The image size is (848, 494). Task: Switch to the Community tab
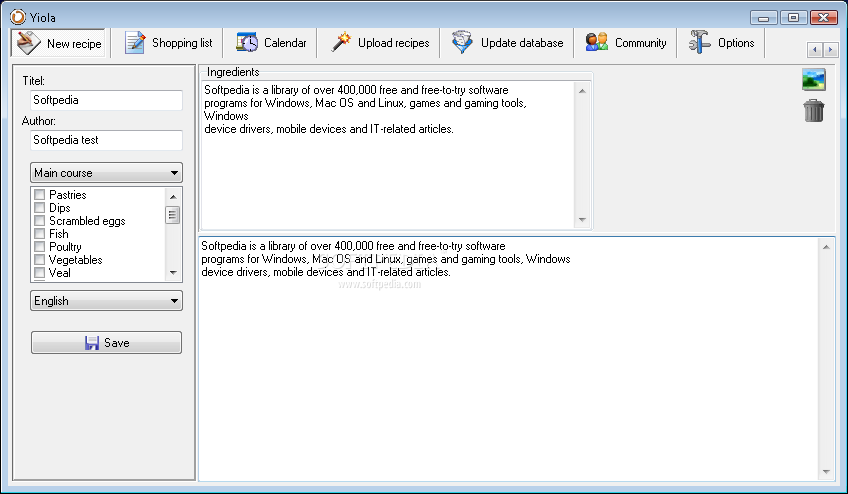click(626, 43)
